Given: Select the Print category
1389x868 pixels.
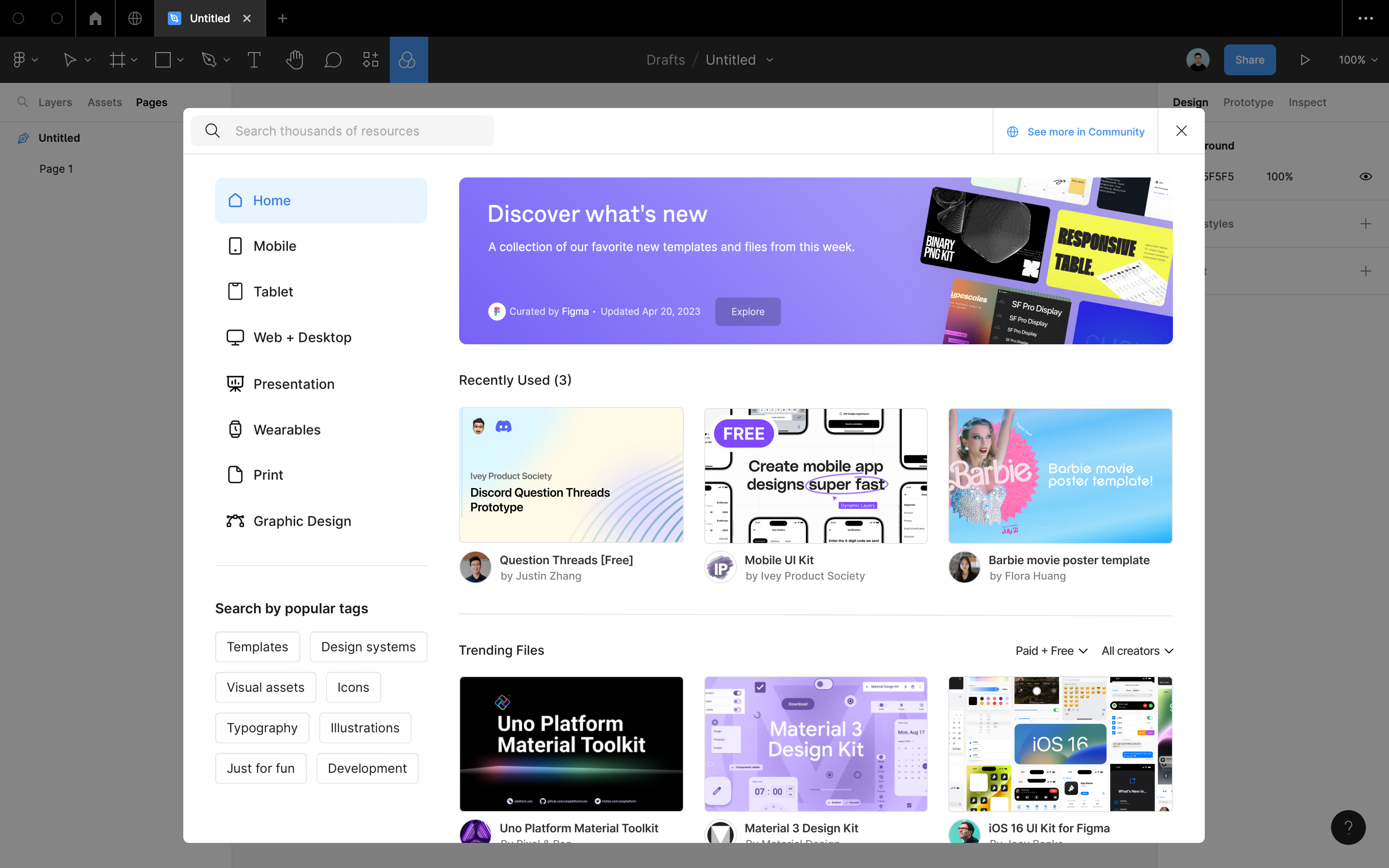Looking at the screenshot, I should click(x=321, y=475).
